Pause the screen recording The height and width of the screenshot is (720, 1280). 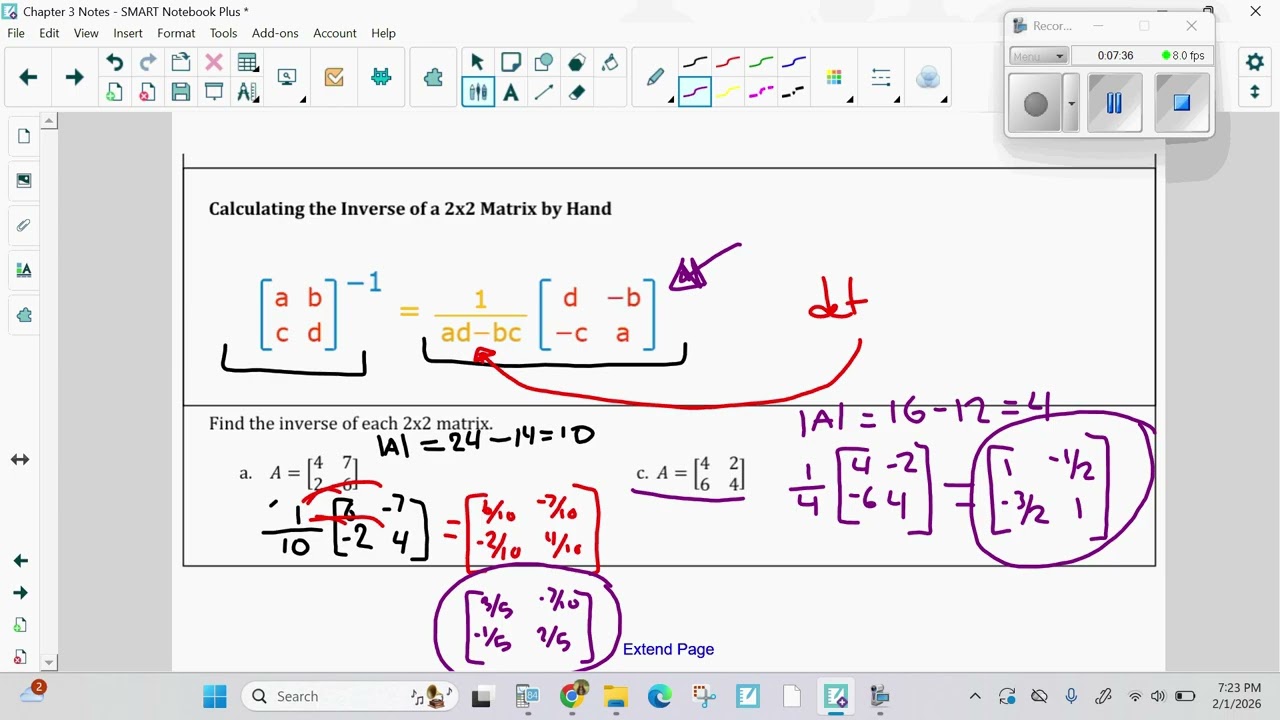point(1114,103)
